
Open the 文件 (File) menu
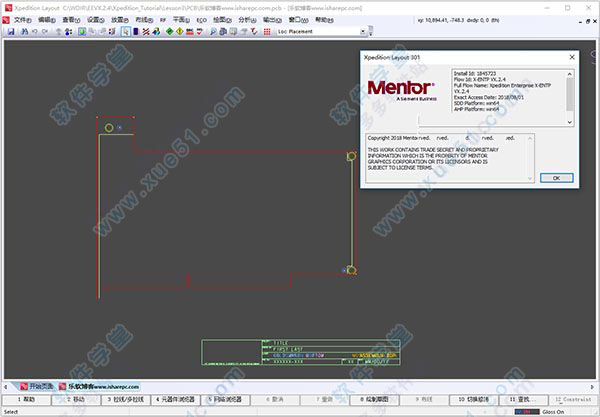point(22,19)
